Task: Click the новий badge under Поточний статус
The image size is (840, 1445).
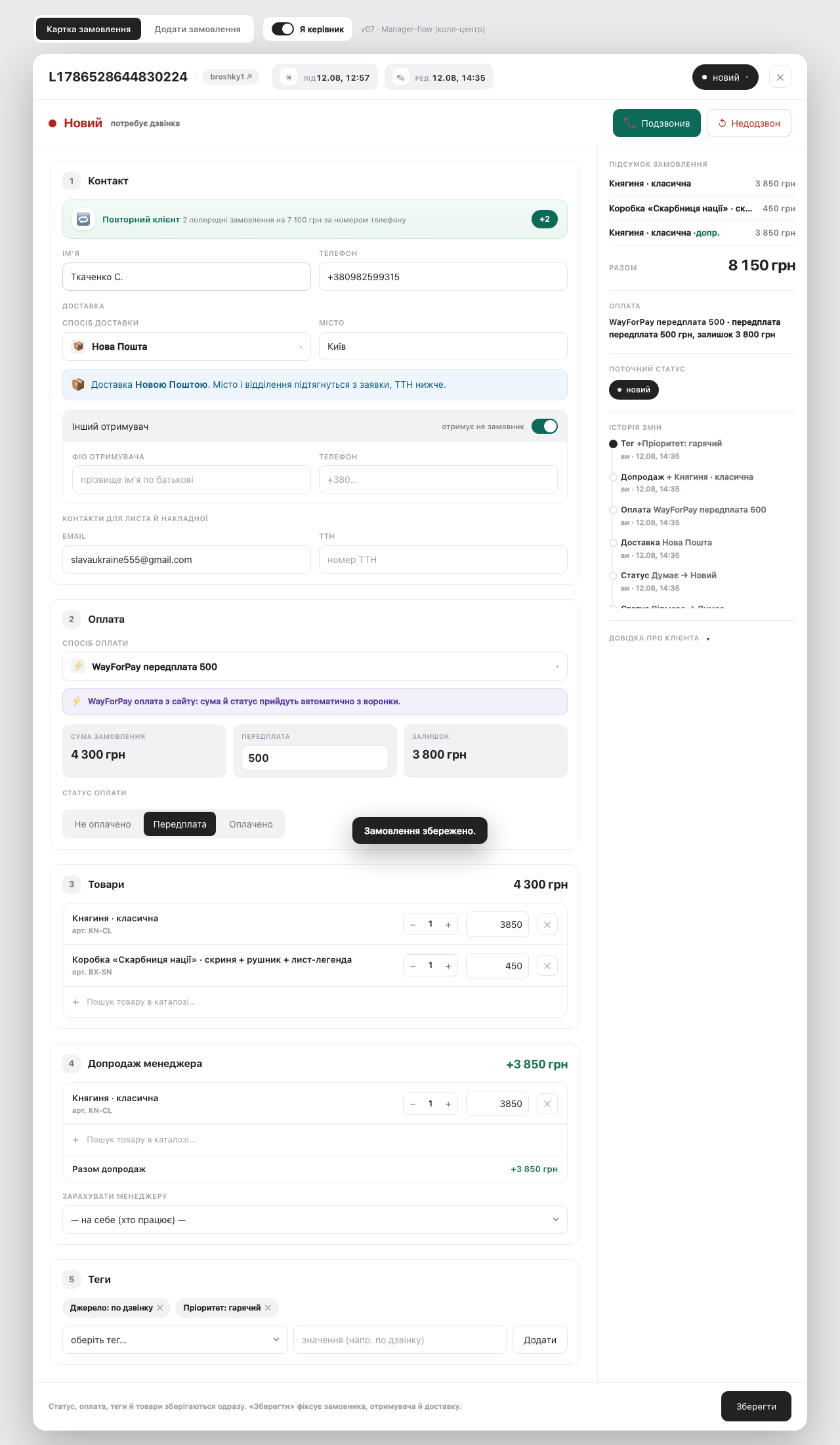Action: click(634, 390)
